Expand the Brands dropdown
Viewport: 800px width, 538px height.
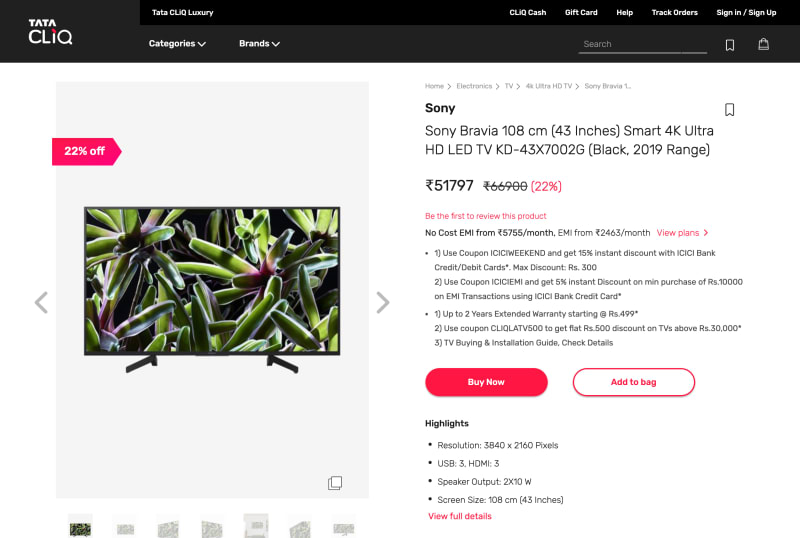click(x=259, y=44)
